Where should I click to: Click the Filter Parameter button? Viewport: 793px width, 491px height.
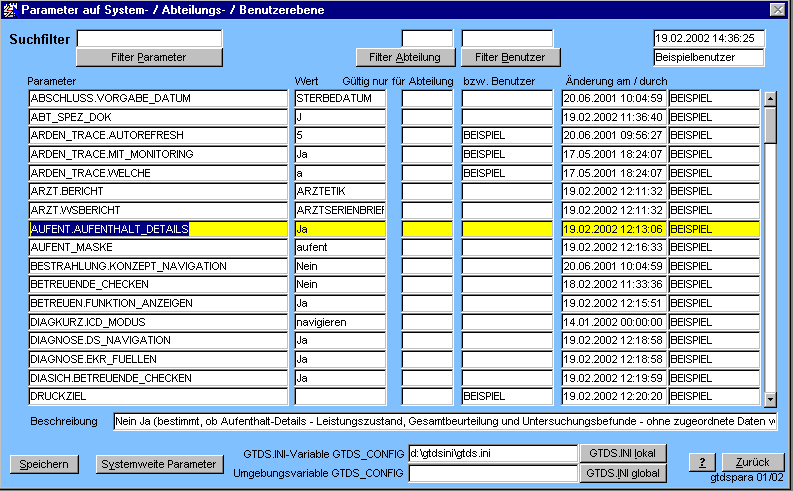(x=149, y=57)
